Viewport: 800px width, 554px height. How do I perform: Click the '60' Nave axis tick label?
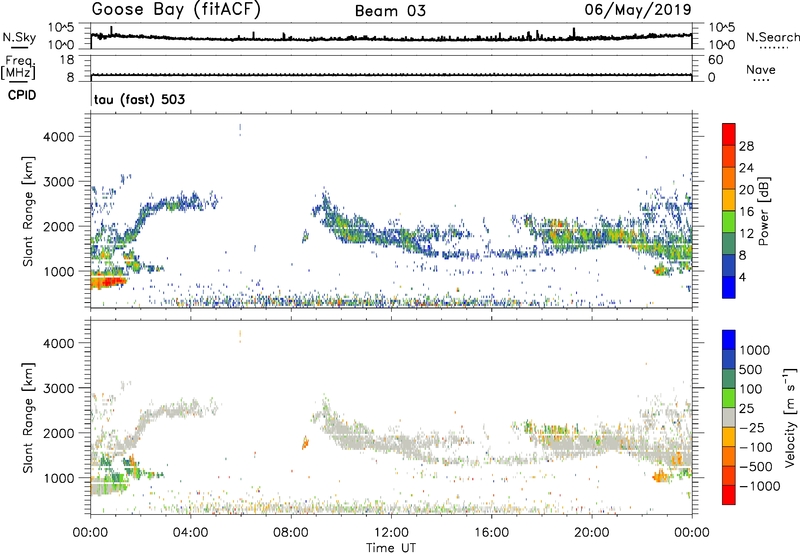(x=715, y=60)
